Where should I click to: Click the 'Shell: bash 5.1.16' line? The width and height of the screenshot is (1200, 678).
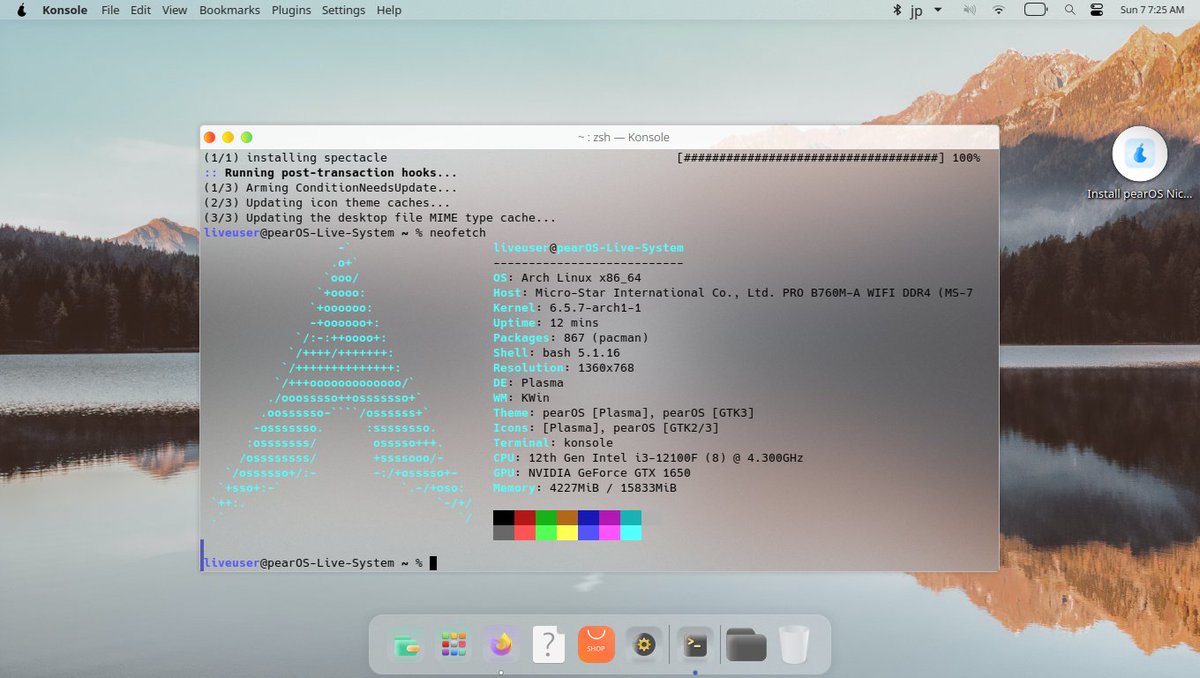(557, 353)
